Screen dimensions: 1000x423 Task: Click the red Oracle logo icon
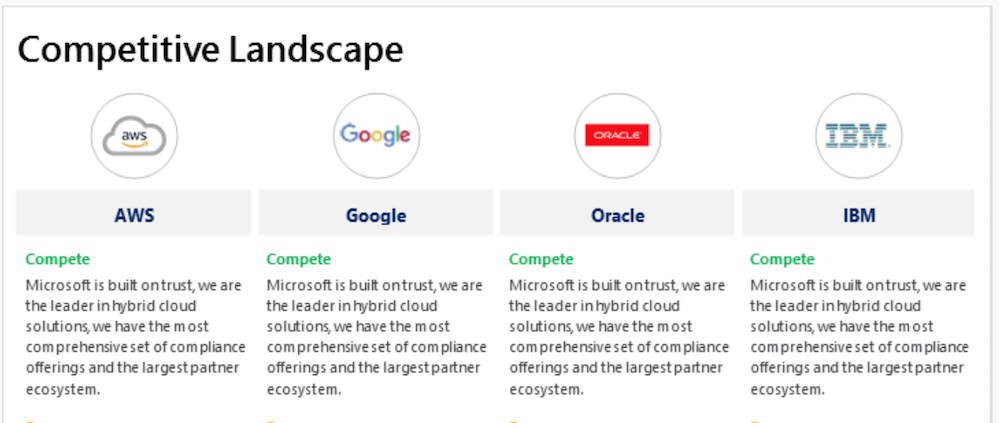pyautogui.click(x=617, y=136)
